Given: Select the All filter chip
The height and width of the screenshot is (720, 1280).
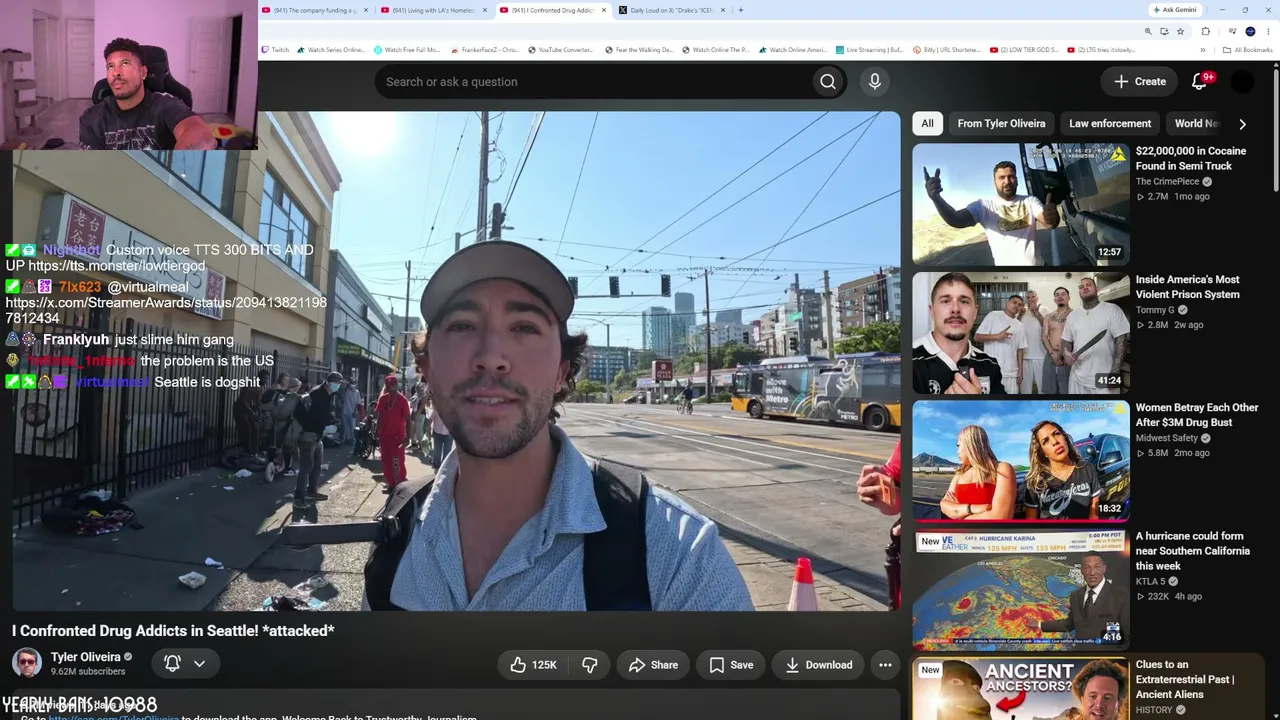Looking at the screenshot, I should (x=927, y=124).
